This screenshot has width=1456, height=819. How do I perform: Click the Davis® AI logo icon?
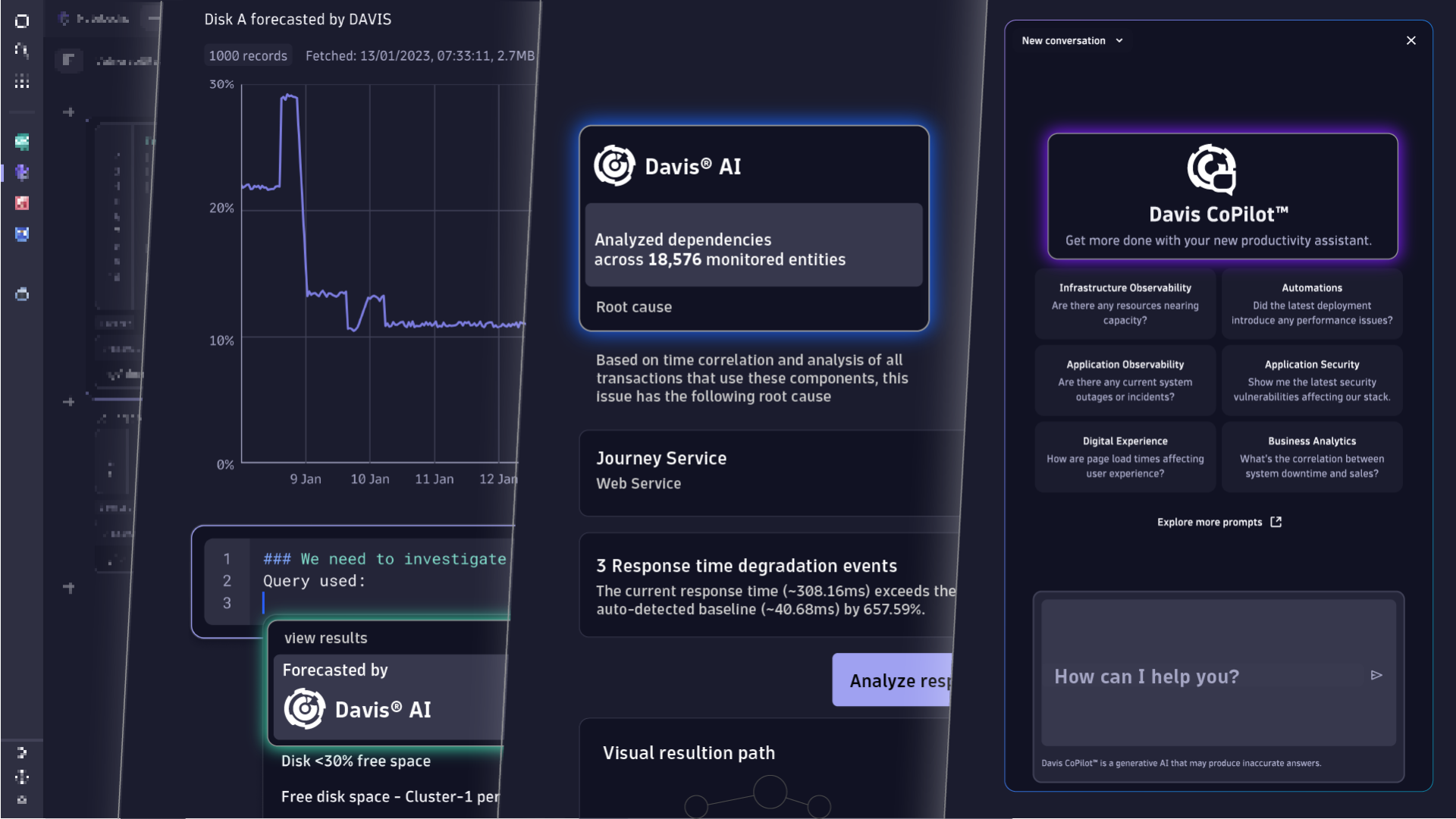point(614,164)
